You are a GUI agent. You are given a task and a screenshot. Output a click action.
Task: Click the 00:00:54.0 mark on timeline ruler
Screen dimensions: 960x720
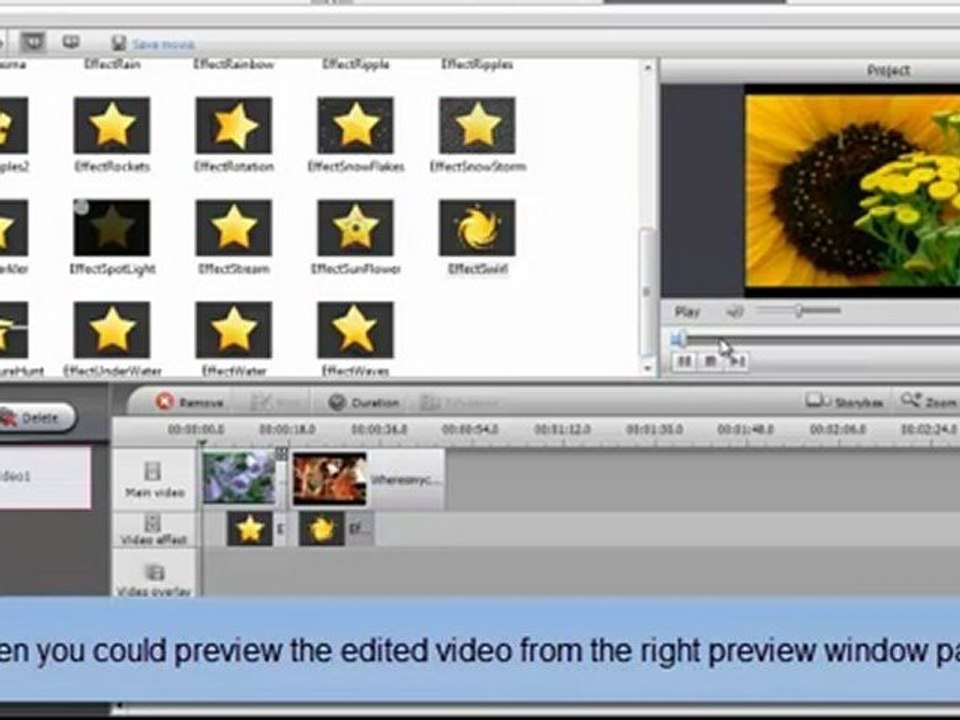(x=470, y=430)
